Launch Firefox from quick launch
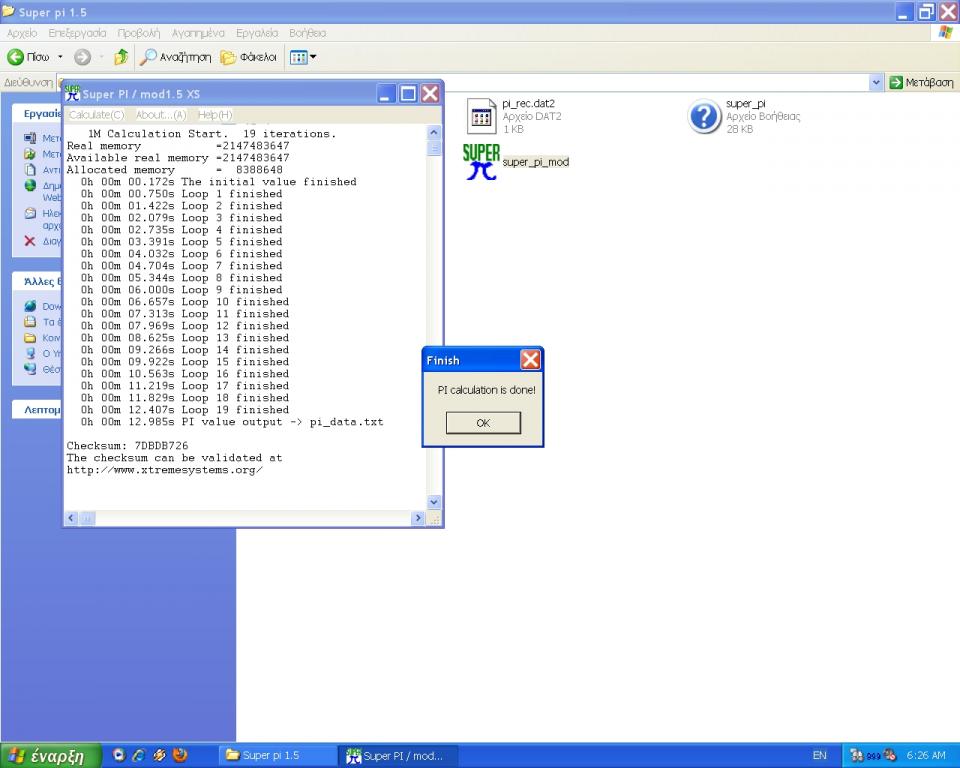This screenshot has height=768, width=960. pos(180,755)
